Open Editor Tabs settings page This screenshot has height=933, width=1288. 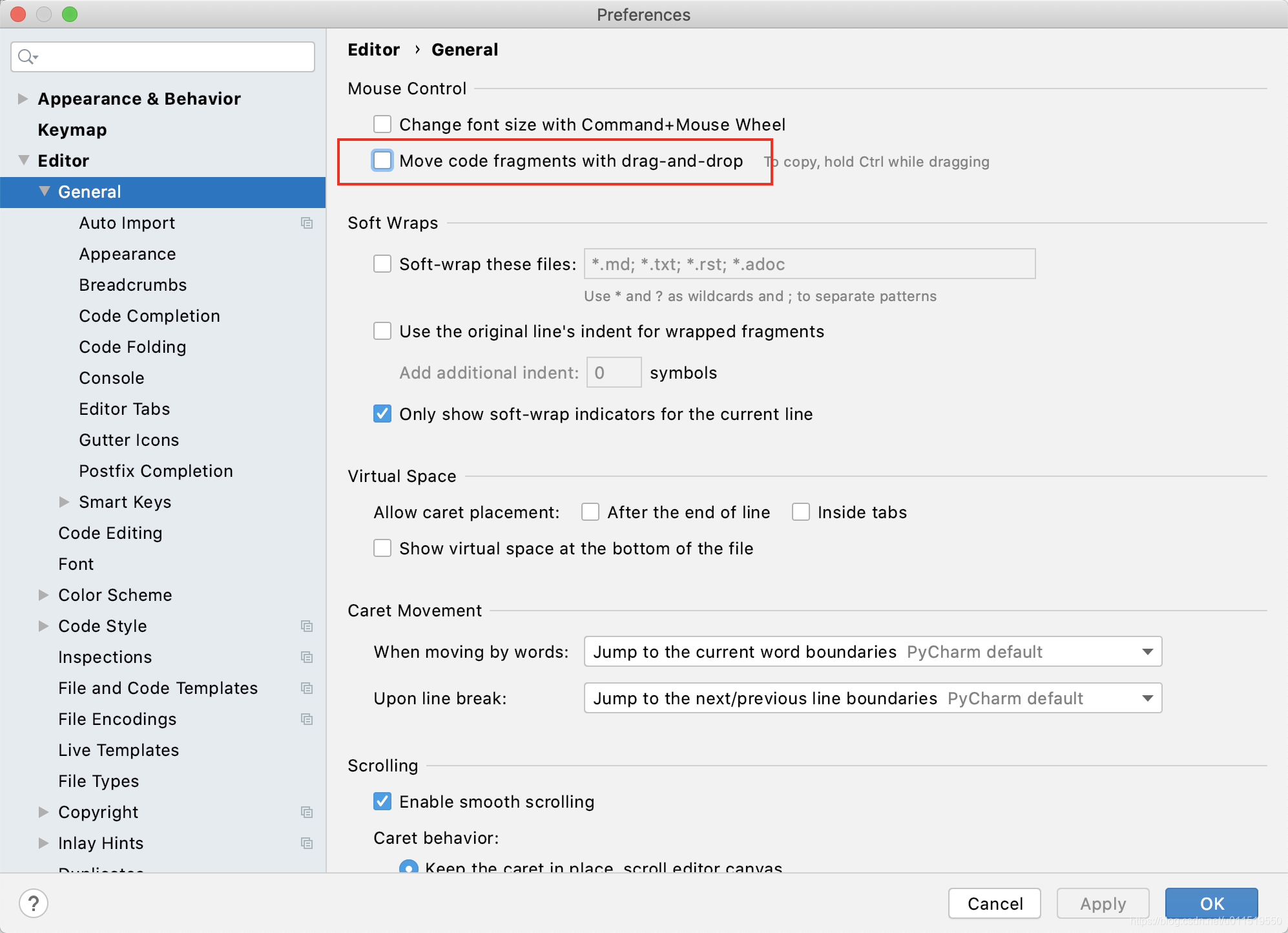[124, 409]
